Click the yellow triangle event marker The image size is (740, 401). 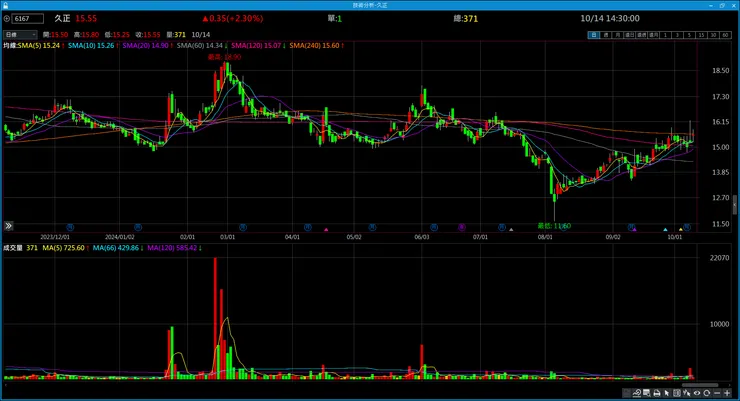point(680,229)
